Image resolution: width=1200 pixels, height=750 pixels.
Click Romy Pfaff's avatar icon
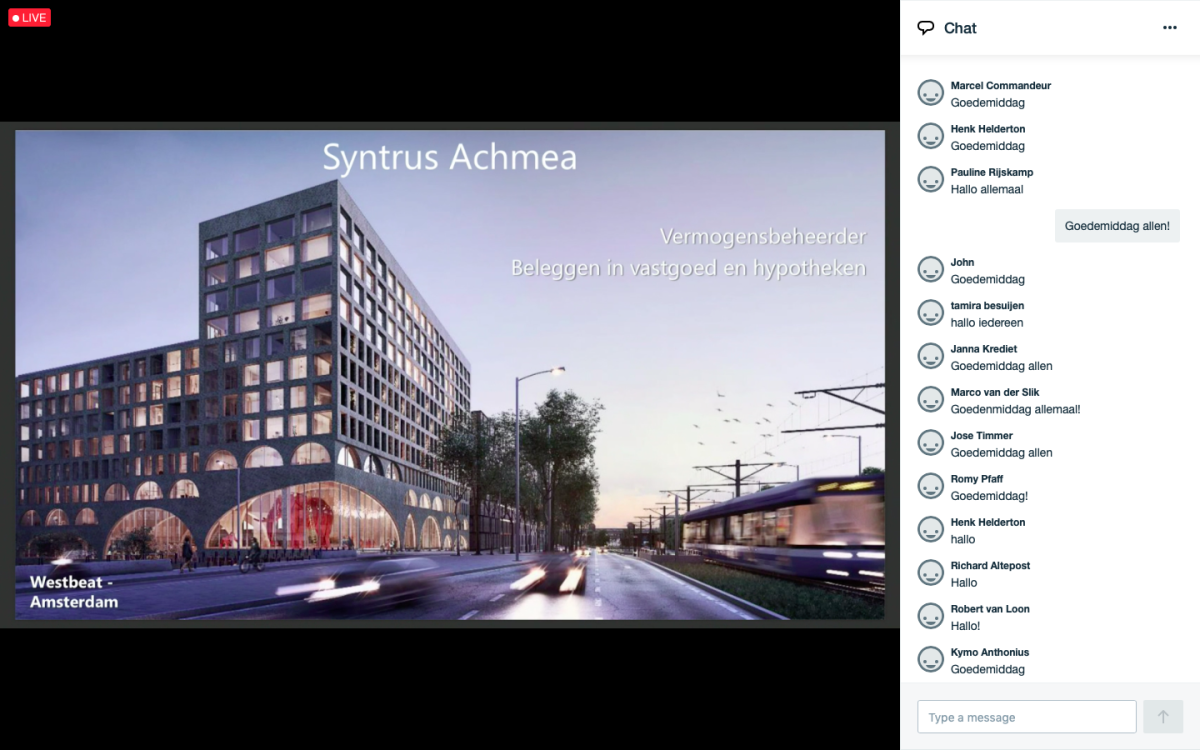[x=931, y=486]
